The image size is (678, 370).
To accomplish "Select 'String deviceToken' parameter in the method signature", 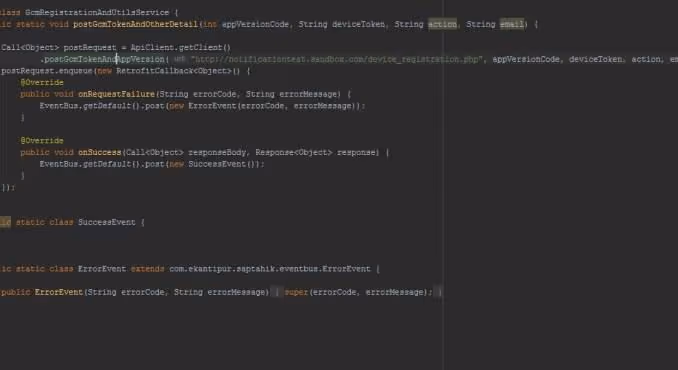I will [342, 24].
